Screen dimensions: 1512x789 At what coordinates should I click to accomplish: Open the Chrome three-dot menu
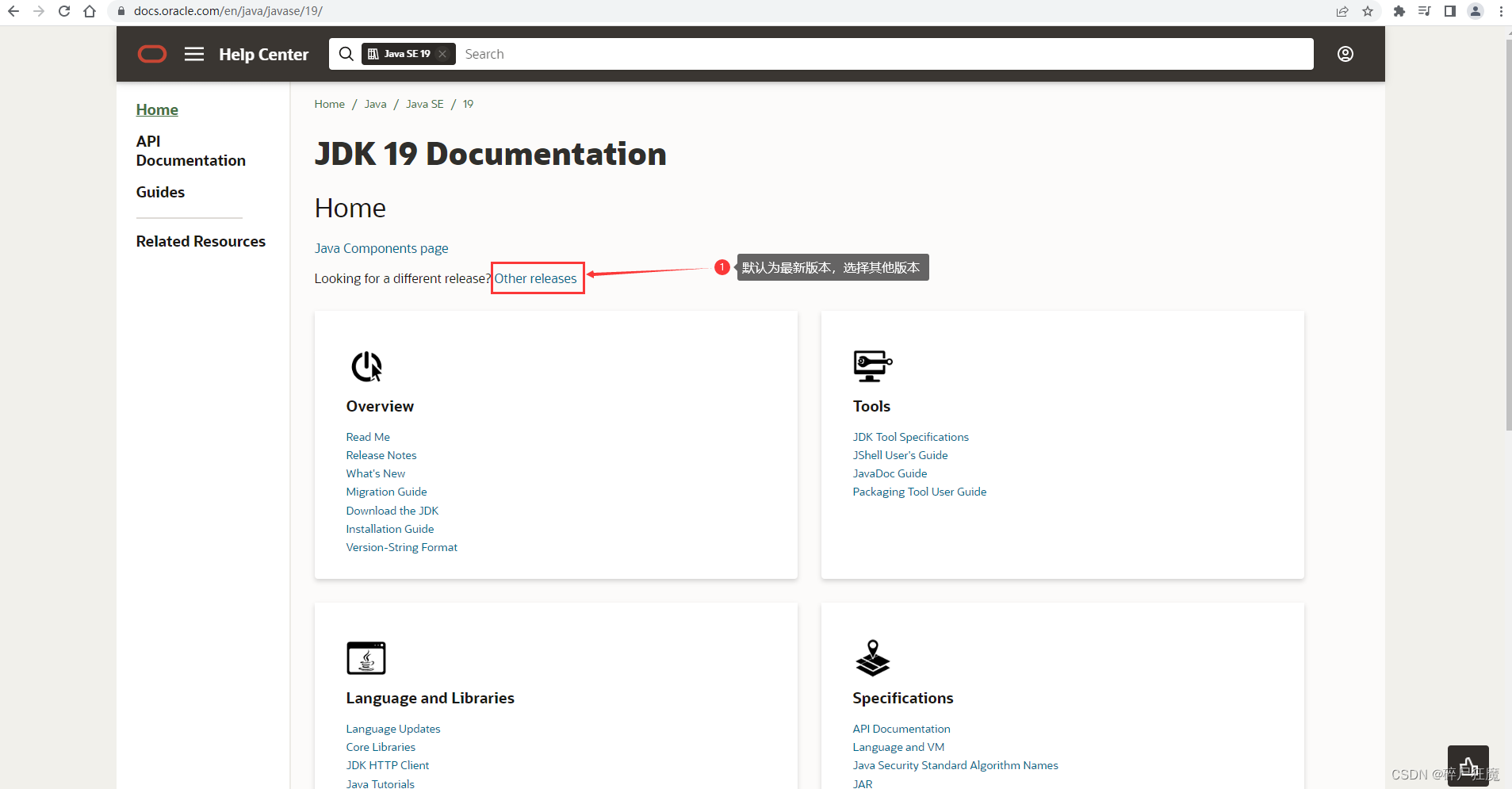click(1501, 11)
